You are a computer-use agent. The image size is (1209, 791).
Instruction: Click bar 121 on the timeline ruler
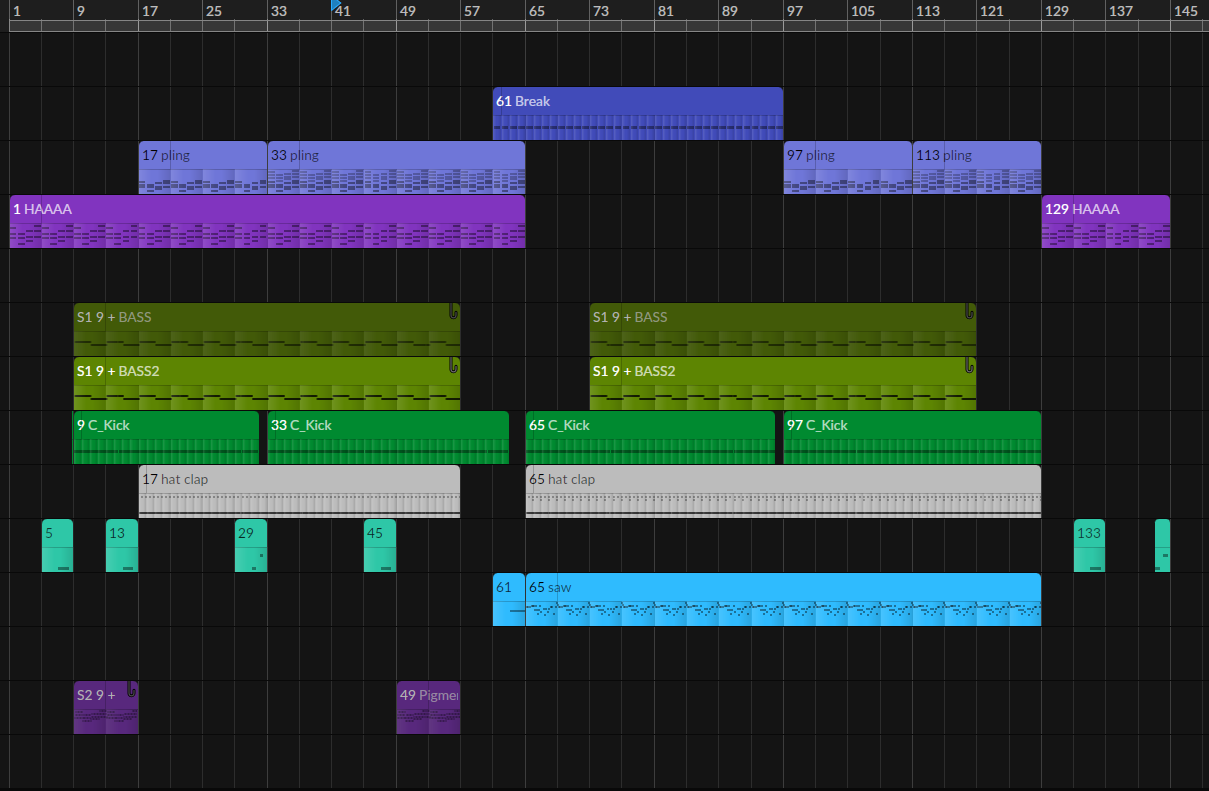(991, 11)
